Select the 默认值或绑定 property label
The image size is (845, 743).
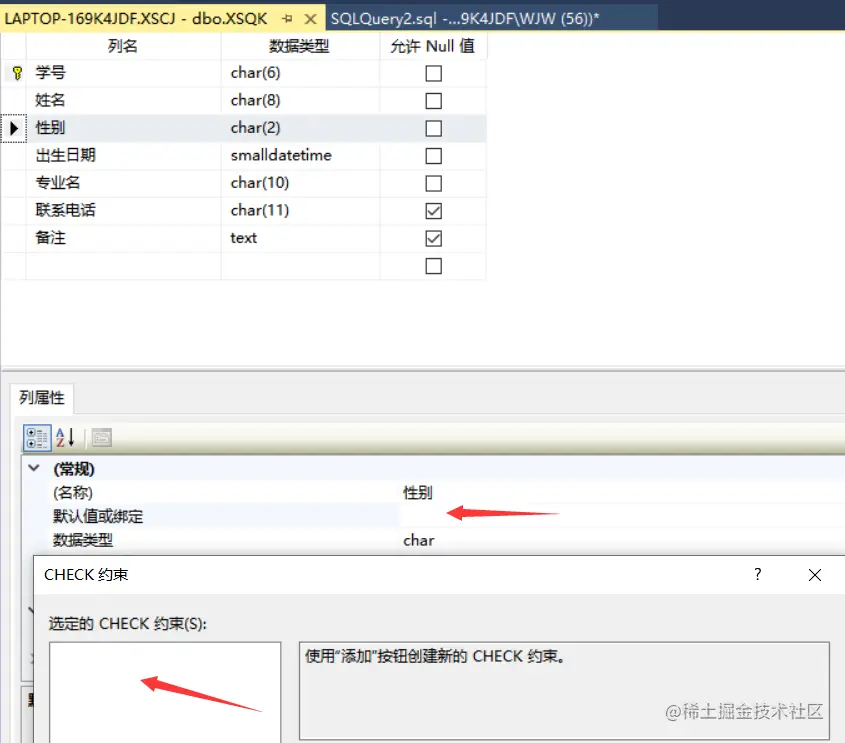(x=98, y=516)
